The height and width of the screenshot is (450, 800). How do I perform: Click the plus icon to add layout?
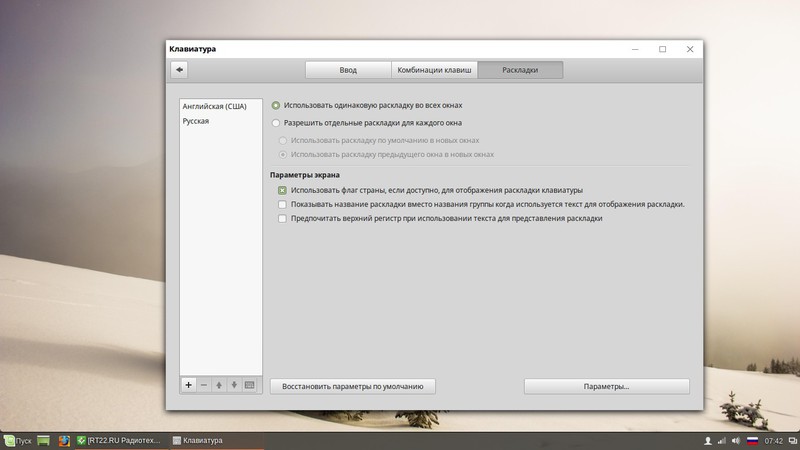(188, 385)
